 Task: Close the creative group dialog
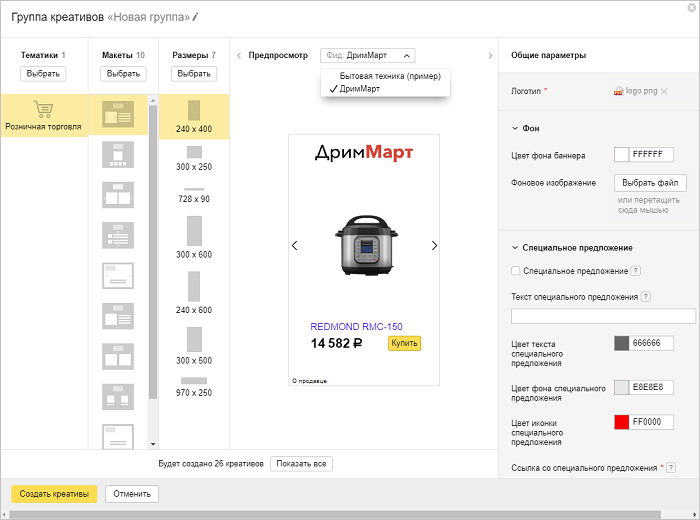pyautogui.click(x=692, y=7)
